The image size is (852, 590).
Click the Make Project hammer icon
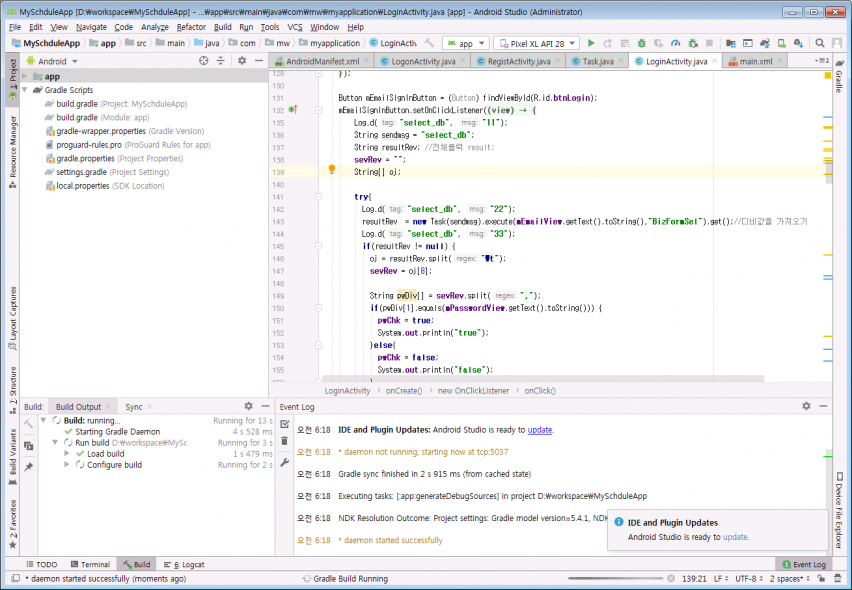pos(429,43)
